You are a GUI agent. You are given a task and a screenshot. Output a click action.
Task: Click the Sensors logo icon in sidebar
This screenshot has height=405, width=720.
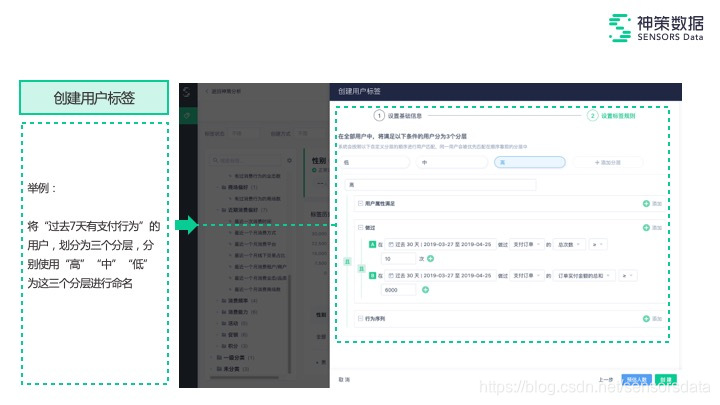click(x=186, y=92)
